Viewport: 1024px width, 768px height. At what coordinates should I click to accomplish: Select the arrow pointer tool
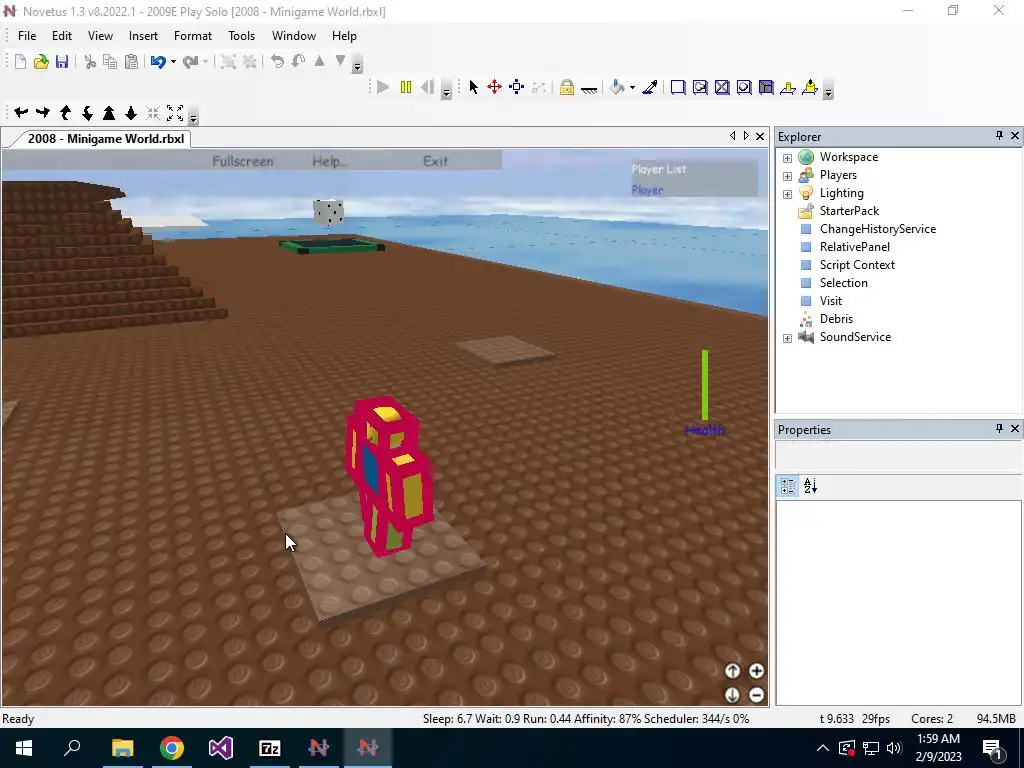473,87
